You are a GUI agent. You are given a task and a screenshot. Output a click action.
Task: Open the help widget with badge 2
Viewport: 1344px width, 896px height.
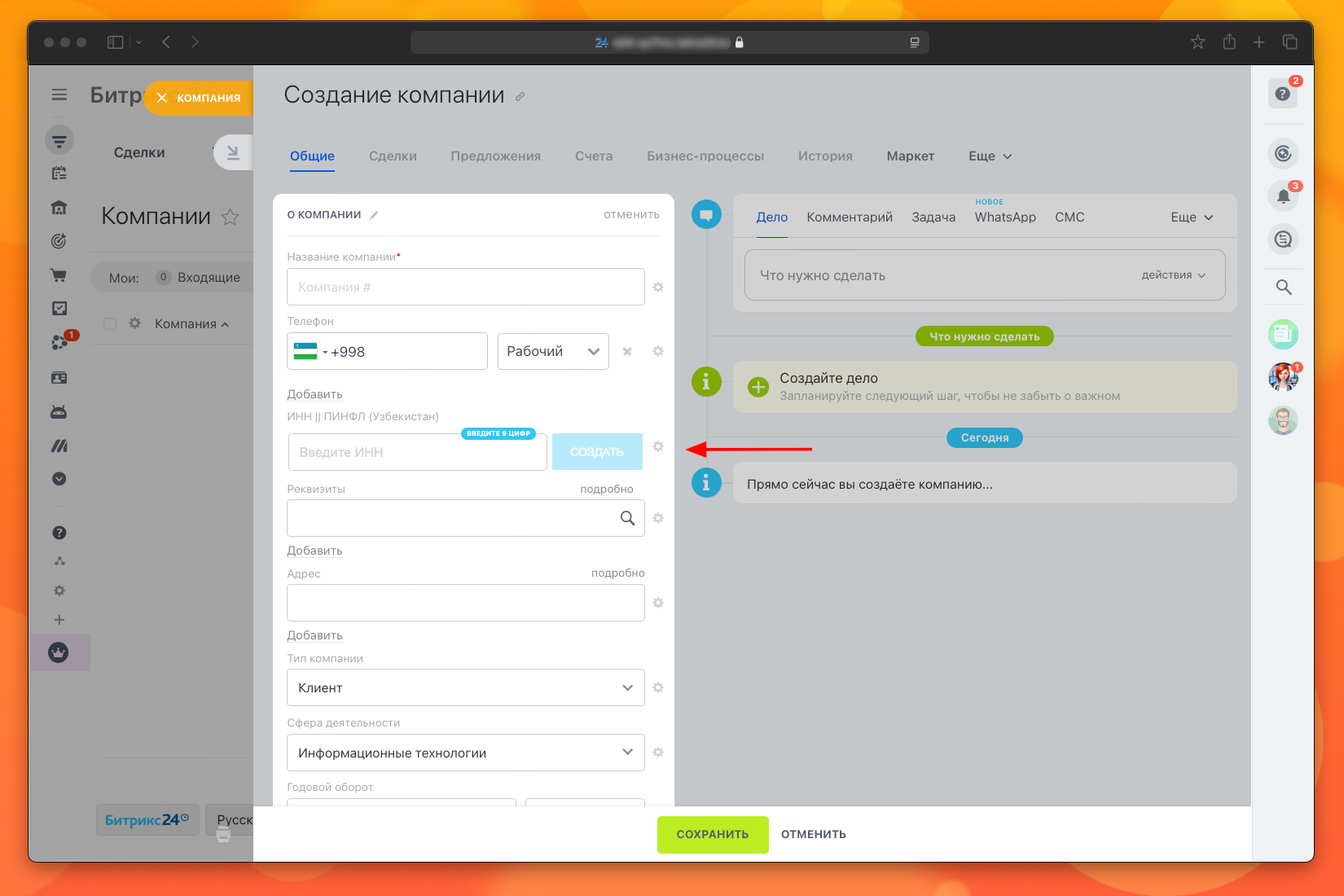point(1283,94)
